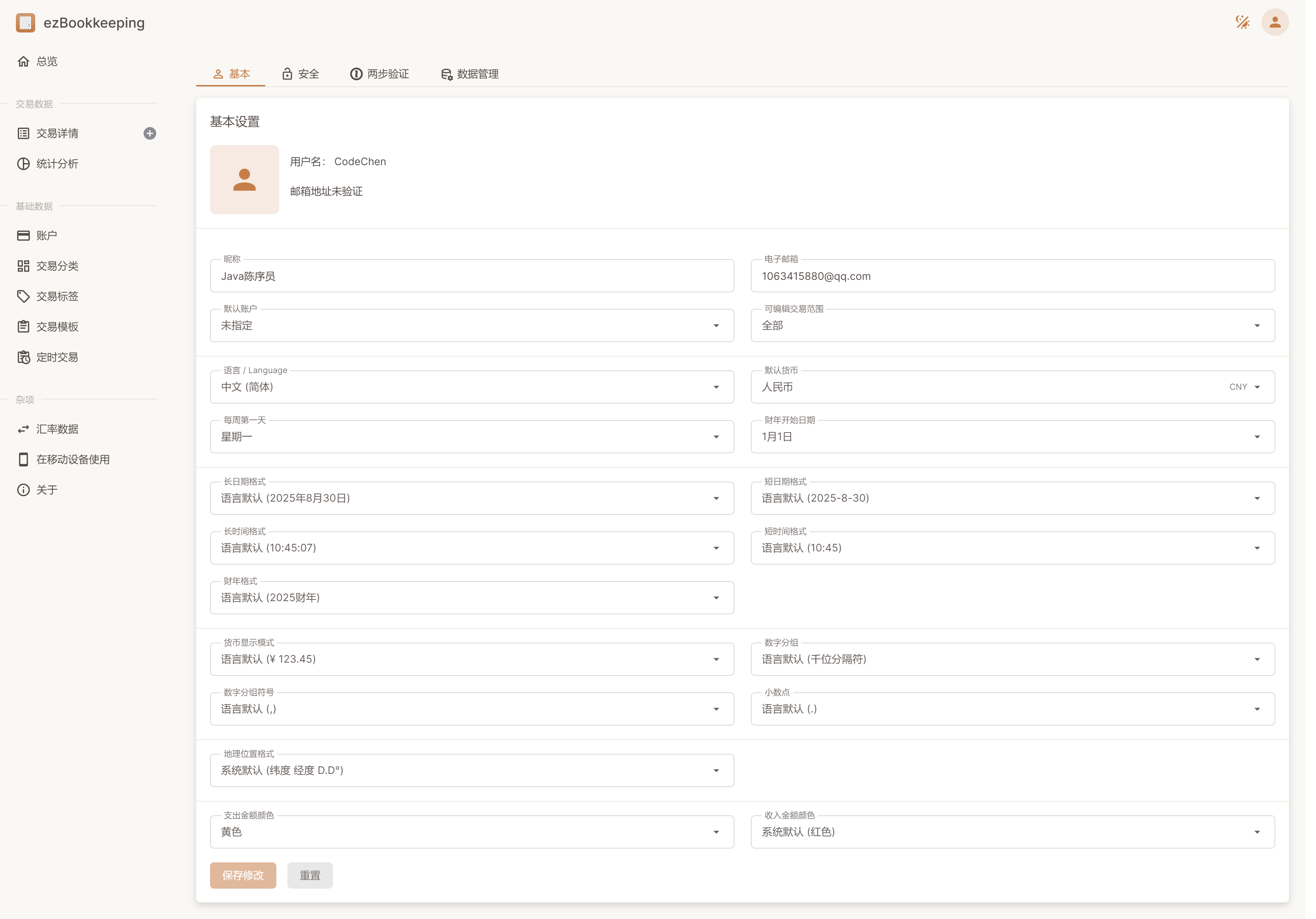
Task: Open 统计分析 from the sidebar
Action: click(x=57, y=164)
